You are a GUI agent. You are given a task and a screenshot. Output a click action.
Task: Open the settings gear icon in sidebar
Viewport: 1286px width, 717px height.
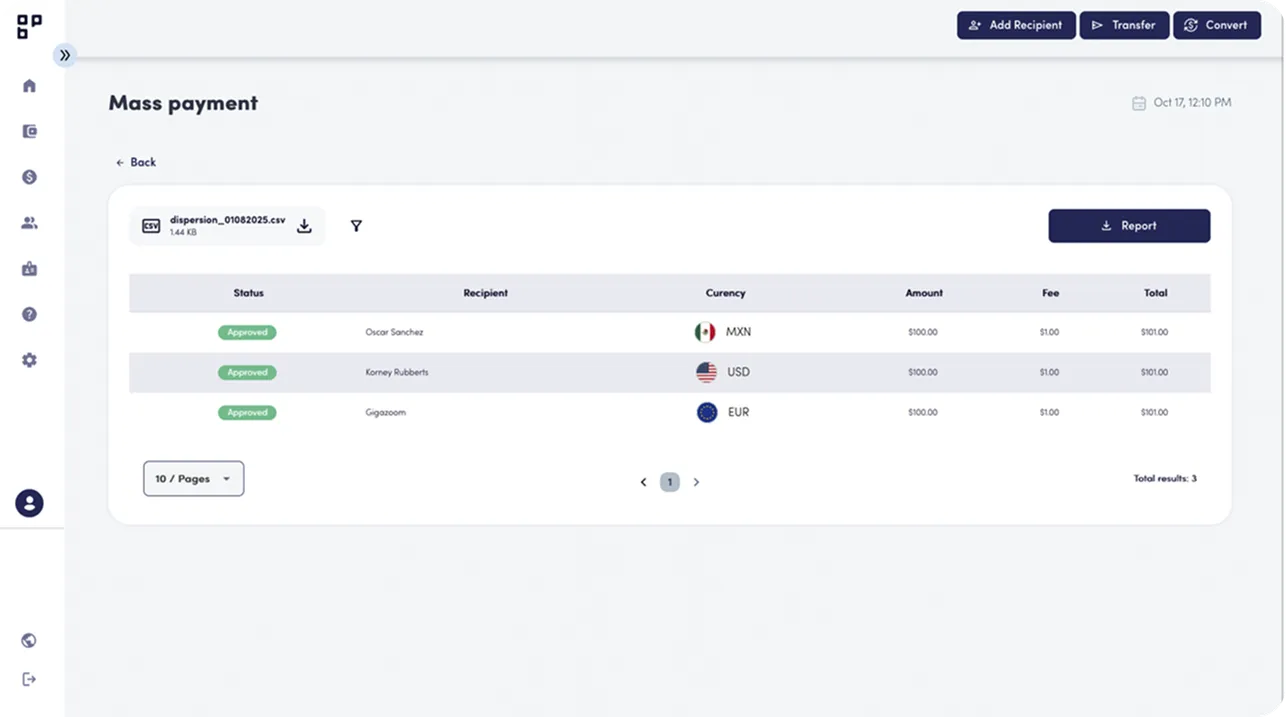click(x=29, y=360)
